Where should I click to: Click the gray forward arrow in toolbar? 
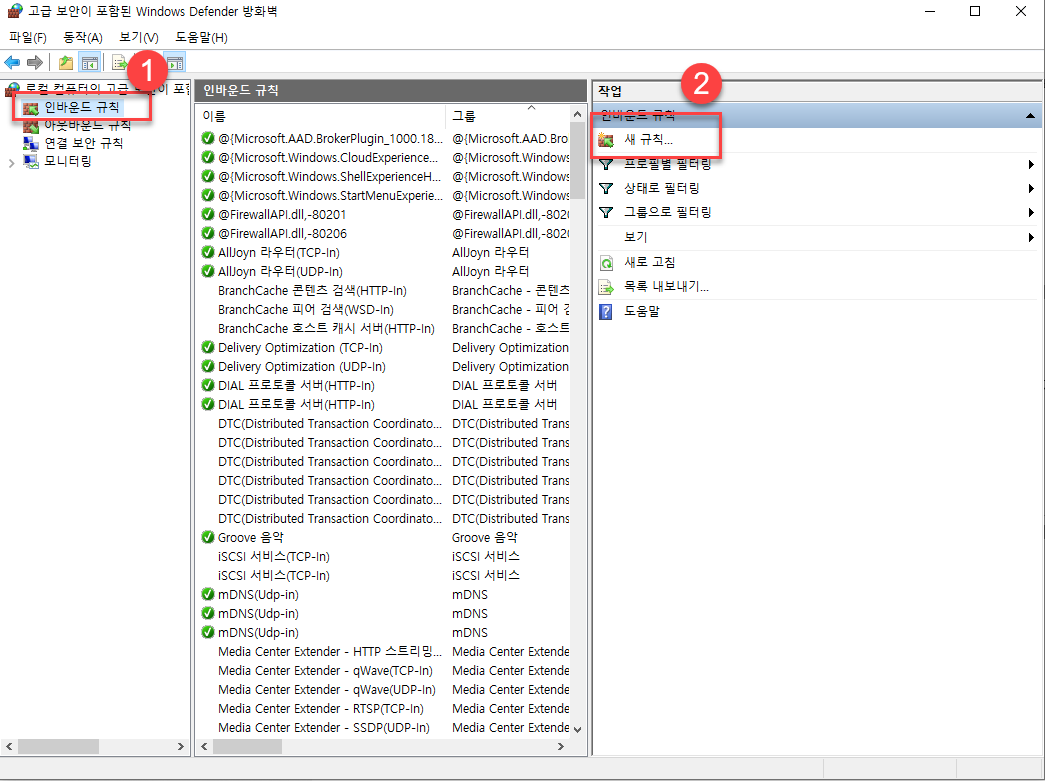click(x=35, y=63)
